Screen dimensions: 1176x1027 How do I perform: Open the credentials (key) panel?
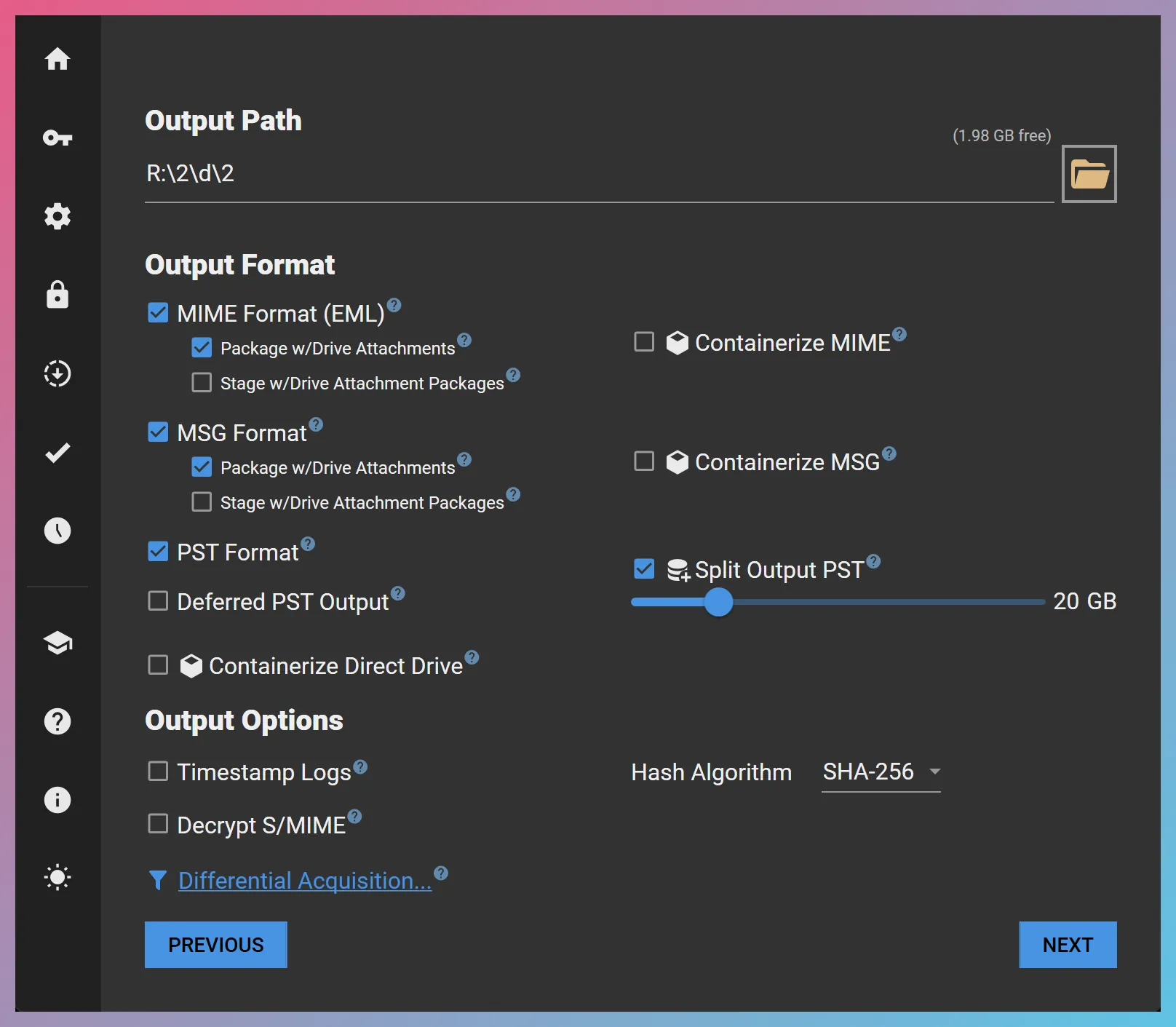[x=57, y=138]
